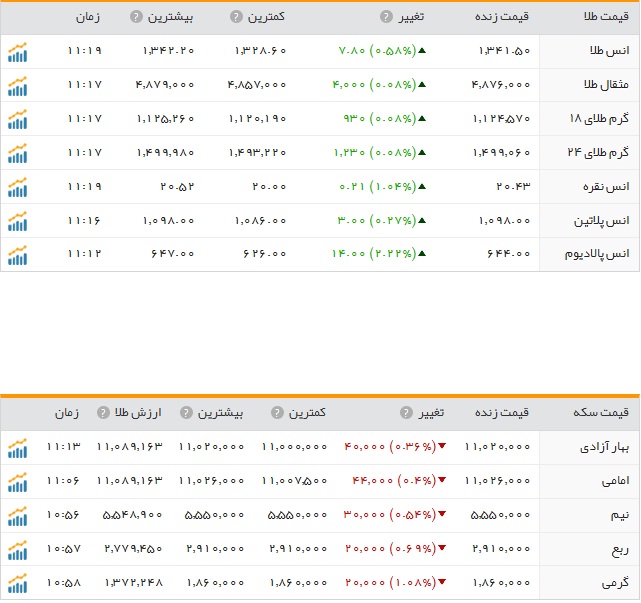Open the انس طلا row label
641x603 pixels.
[609, 51]
